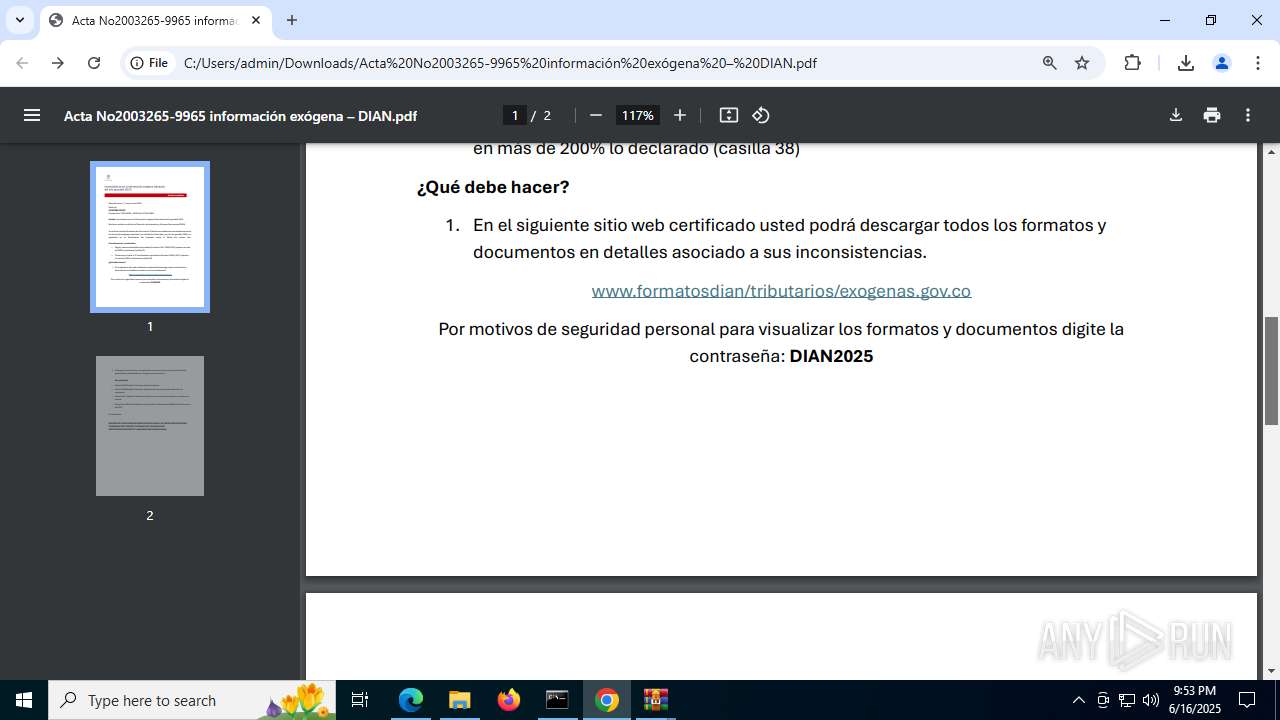Image resolution: width=1280 pixels, height=720 pixels.
Task: Rotate the document counterclockwise
Action: coord(761,115)
